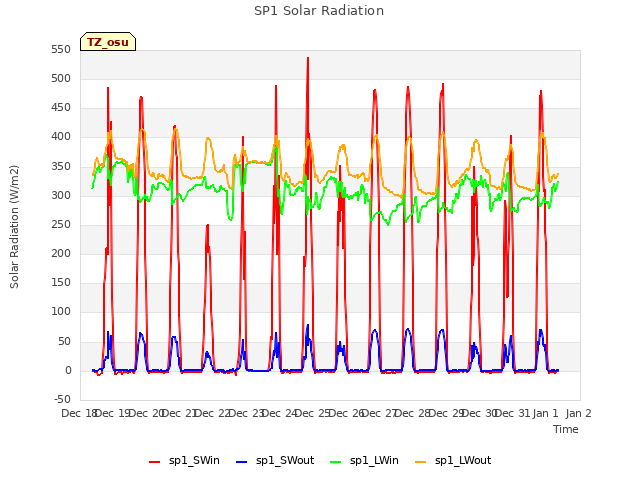Click the orange sp1_LWout legend swatch
640x480 pixels.
point(420,461)
